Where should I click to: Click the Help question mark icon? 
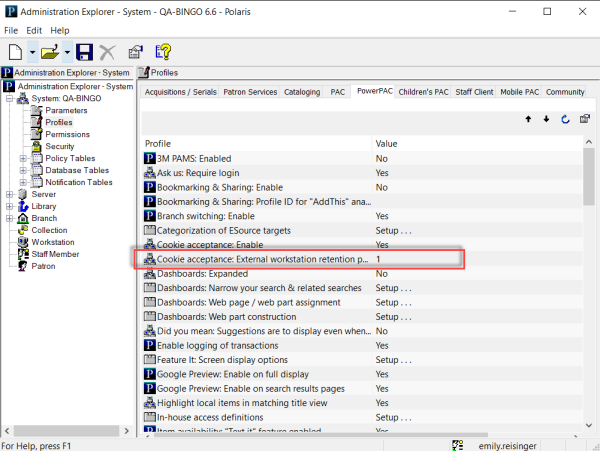[163, 52]
